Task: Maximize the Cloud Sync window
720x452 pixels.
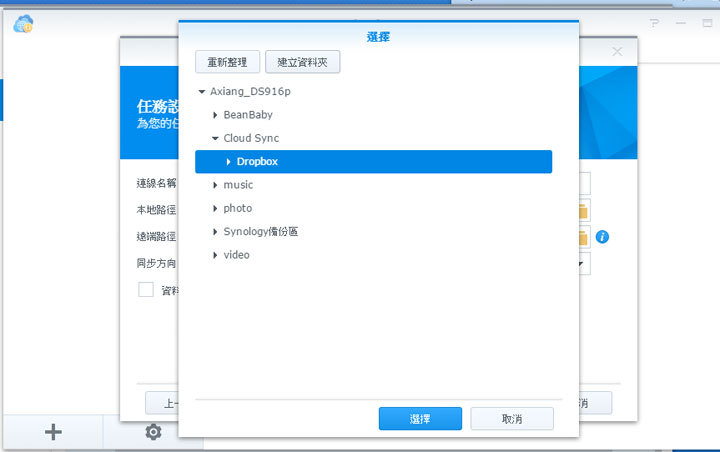Action: 707,23
